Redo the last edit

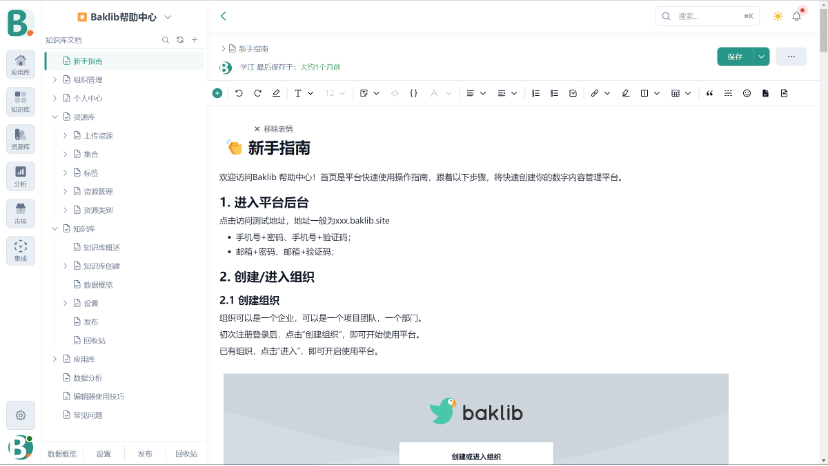click(257, 93)
